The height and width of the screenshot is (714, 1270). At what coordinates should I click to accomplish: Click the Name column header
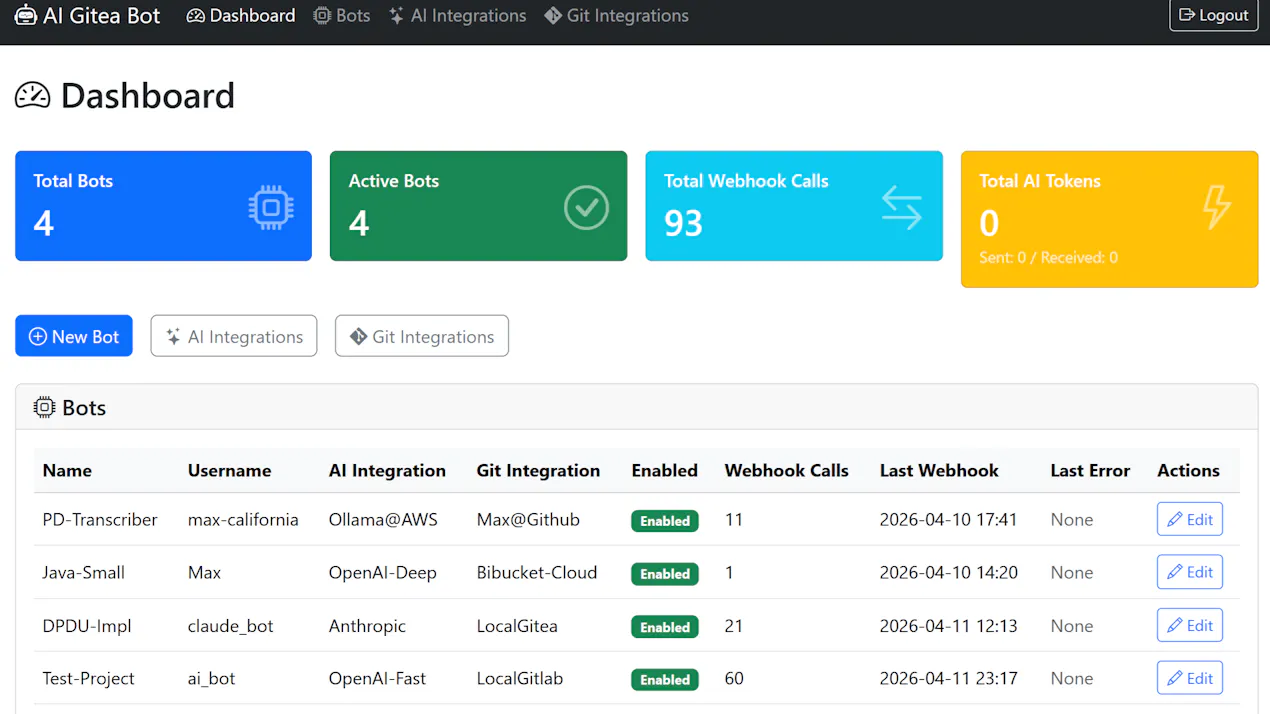[x=67, y=470]
